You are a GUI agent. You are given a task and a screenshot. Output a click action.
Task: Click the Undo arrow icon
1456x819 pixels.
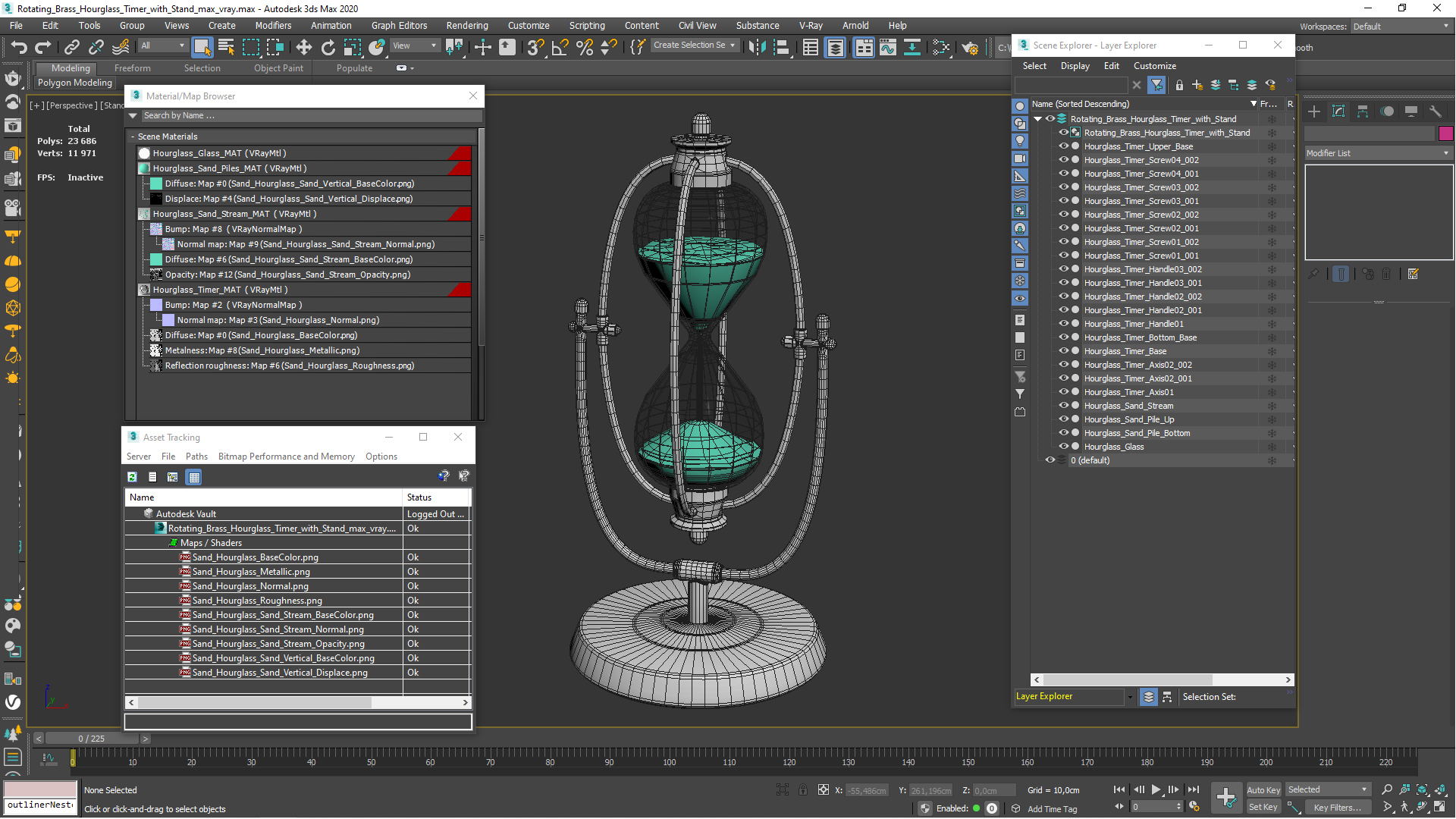(x=18, y=48)
